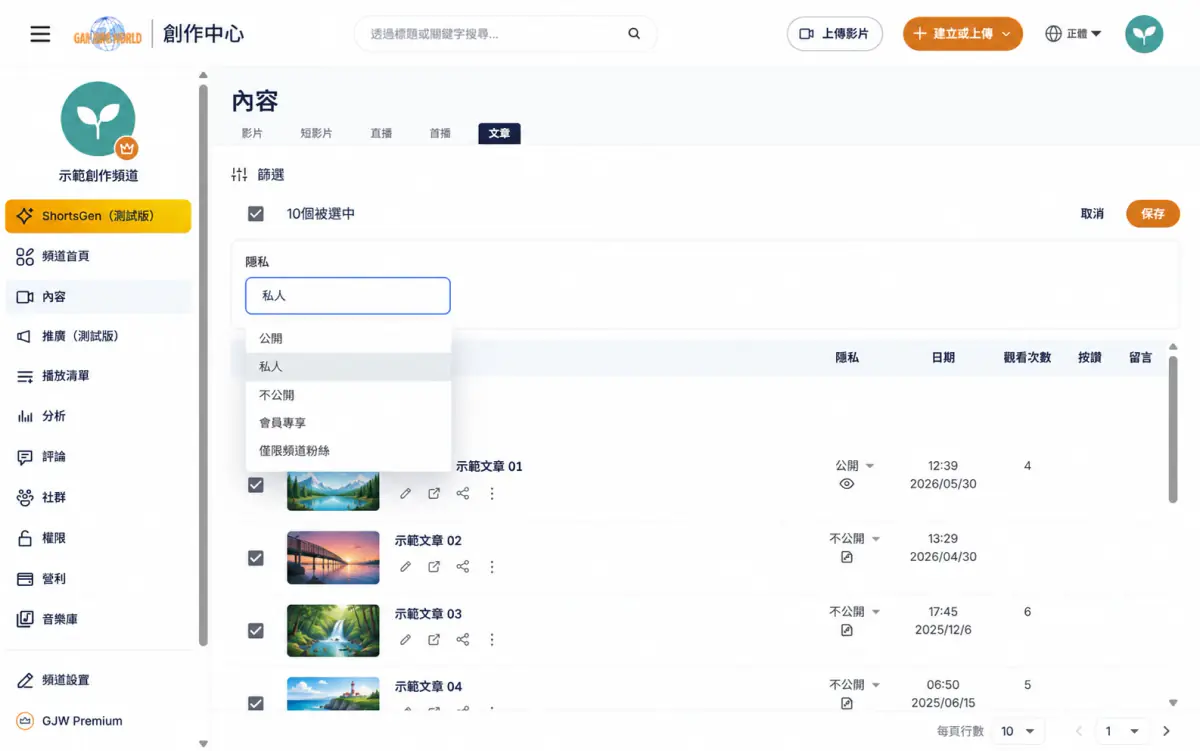
Task: Open the user avatar in header
Action: 1144,34
